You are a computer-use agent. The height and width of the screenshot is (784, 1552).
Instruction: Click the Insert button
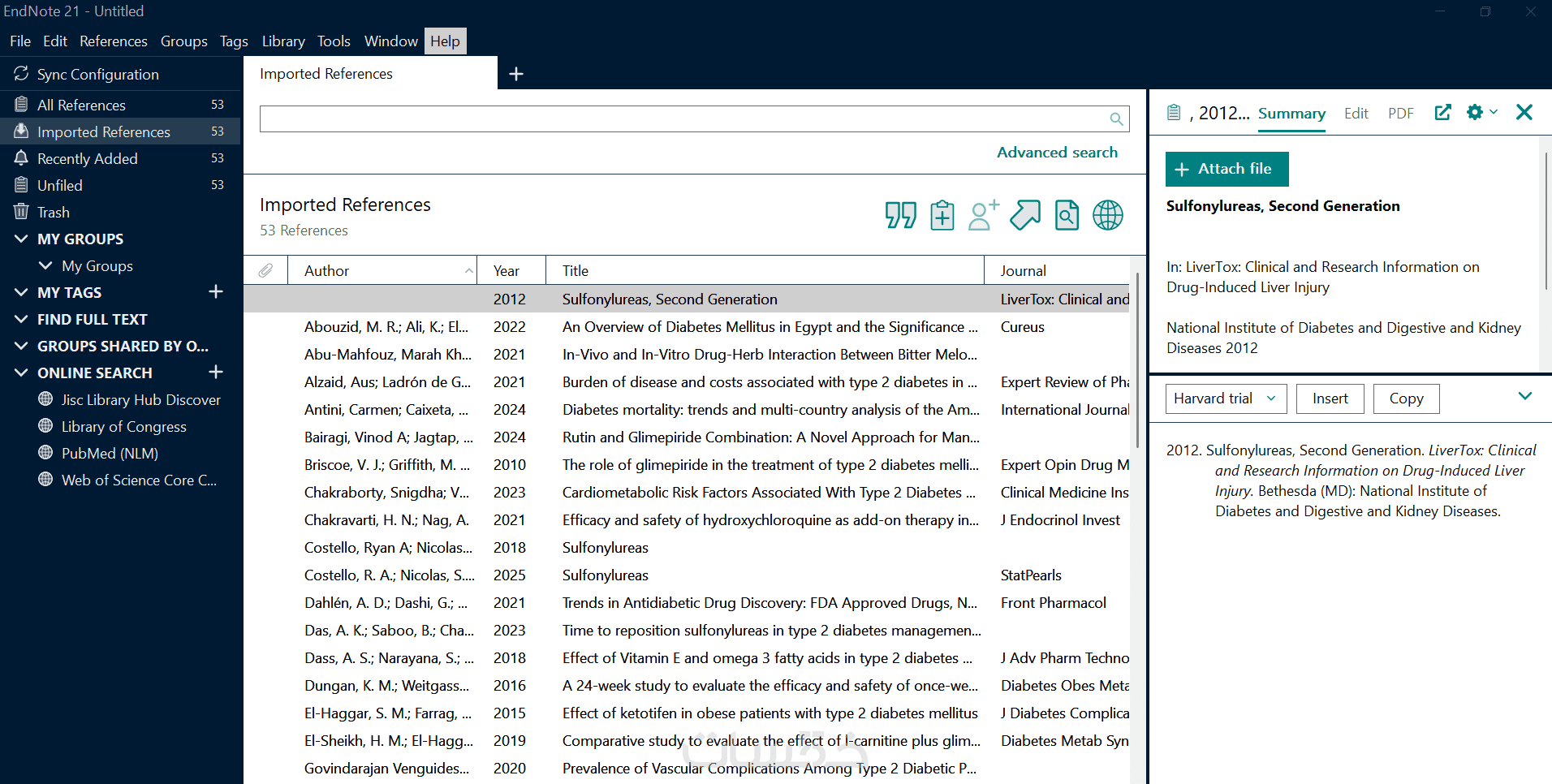tap(1330, 398)
